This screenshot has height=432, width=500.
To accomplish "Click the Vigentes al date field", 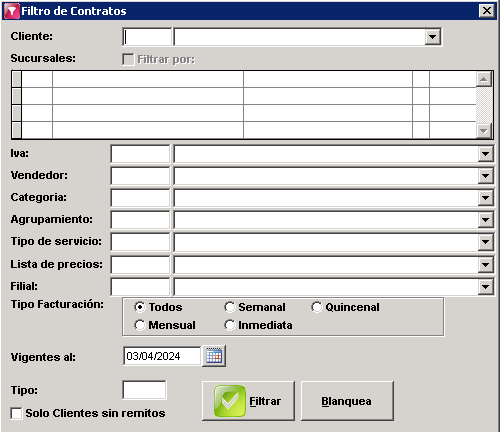I will (162, 356).
